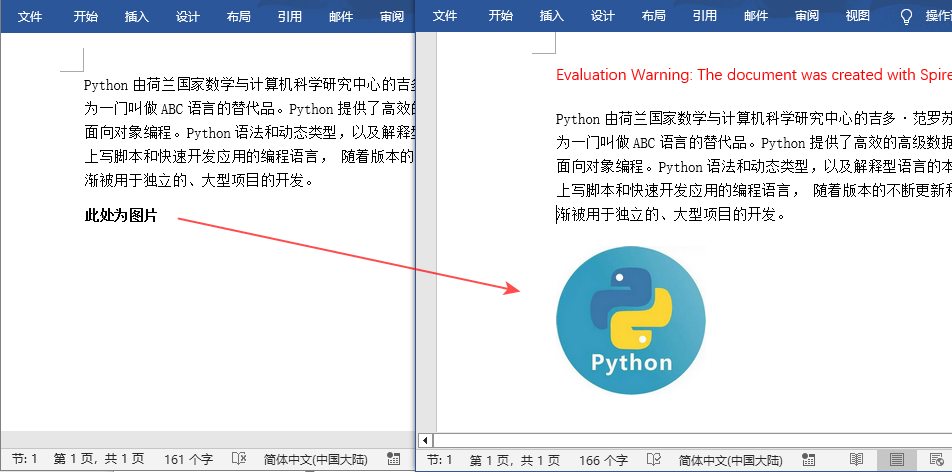Click the proofing check icon in the left status bar

pos(239,459)
